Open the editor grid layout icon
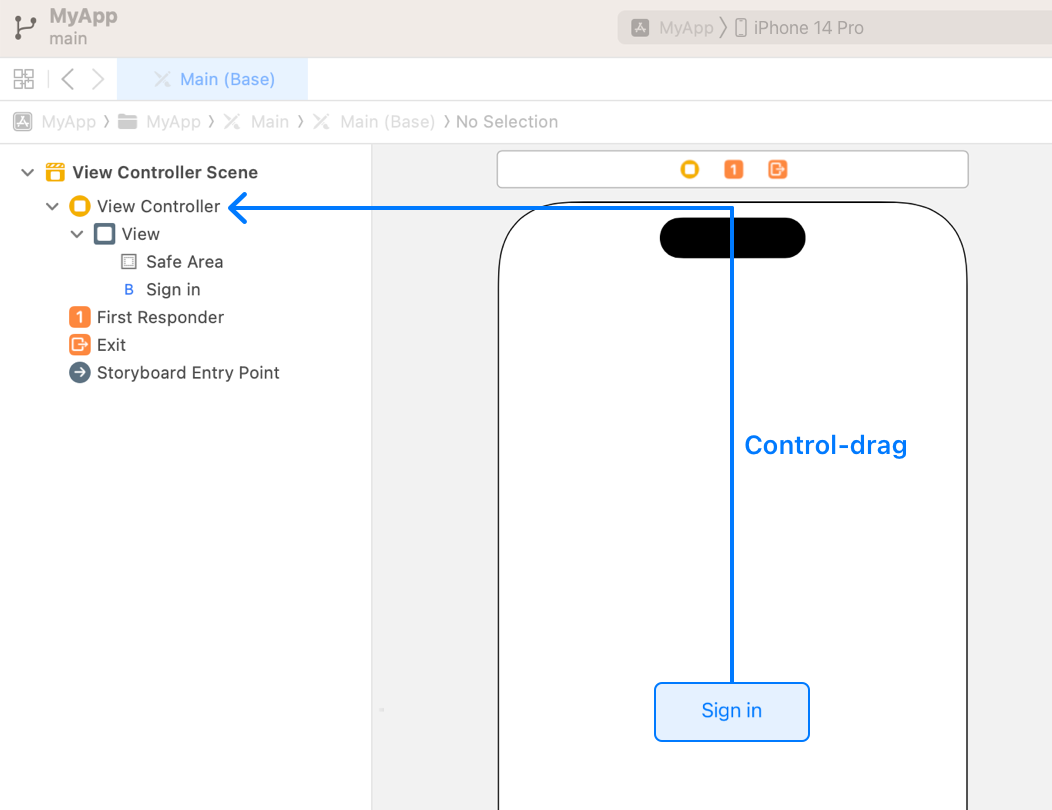Image resolution: width=1052 pixels, height=810 pixels. pos(23,78)
